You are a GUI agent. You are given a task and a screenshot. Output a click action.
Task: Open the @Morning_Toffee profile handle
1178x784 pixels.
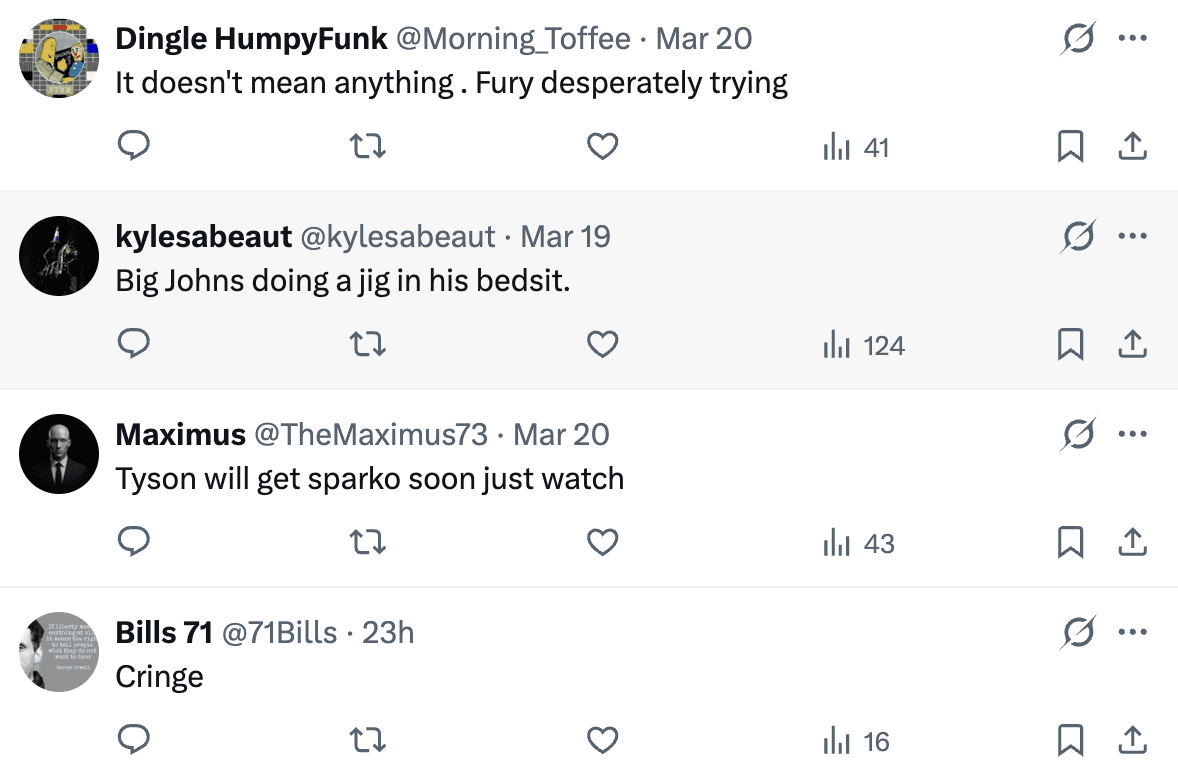tap(513, 39)
